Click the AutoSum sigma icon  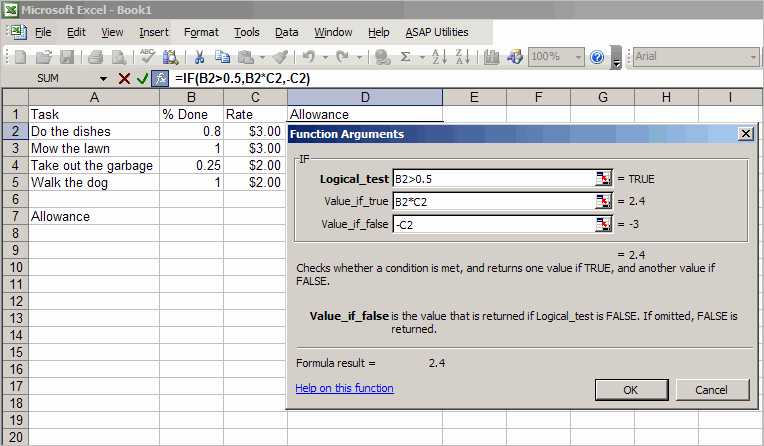pos(405,57)
